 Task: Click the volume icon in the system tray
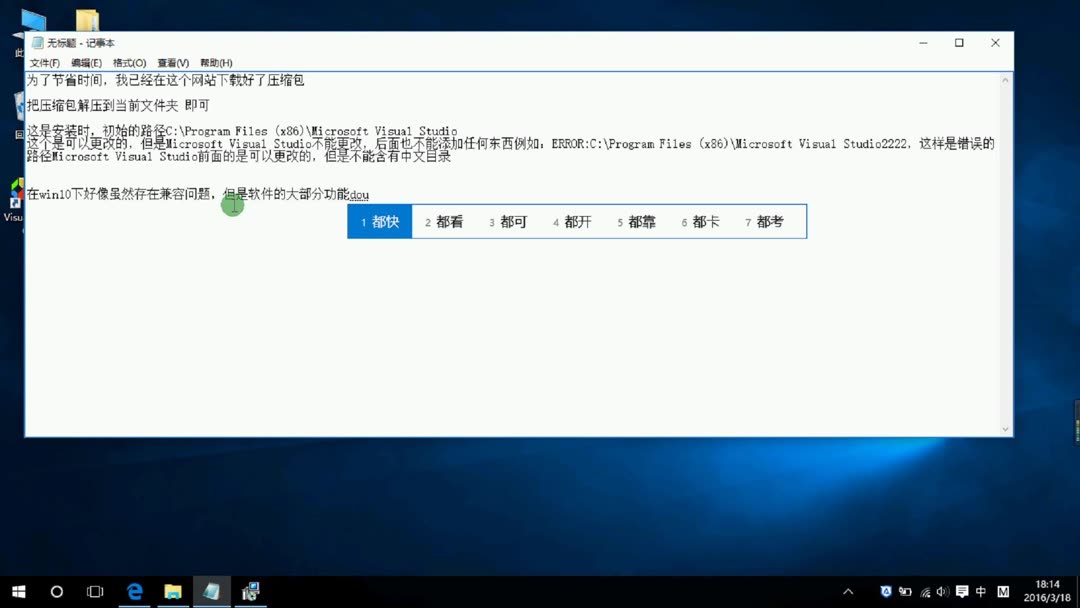coord(944,592)
